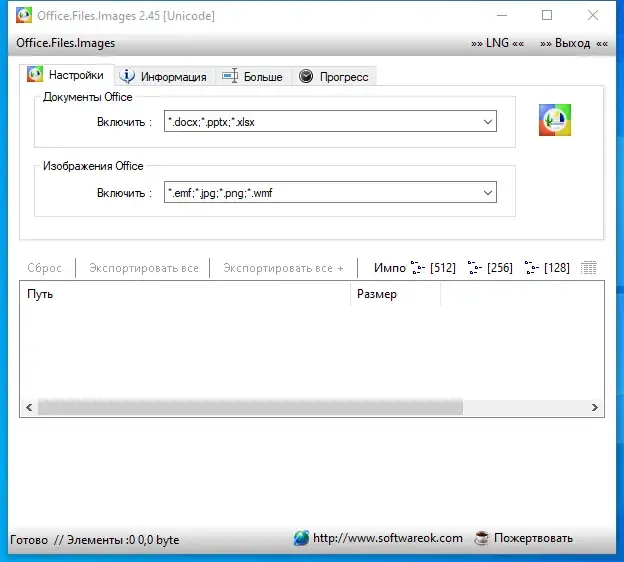Select the [512] thumbnail size
This screenshot has width=624, height=562.
[x=433, y=268]
